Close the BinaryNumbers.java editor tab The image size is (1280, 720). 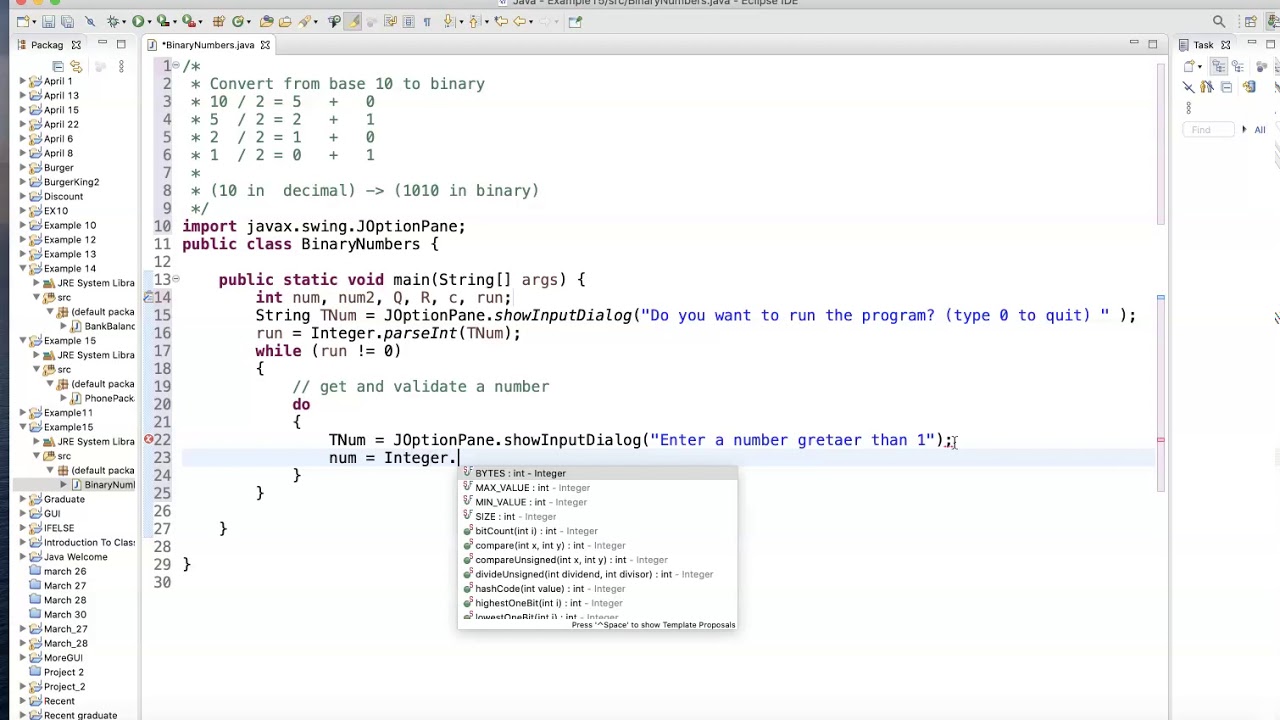[x=265, y=45]
